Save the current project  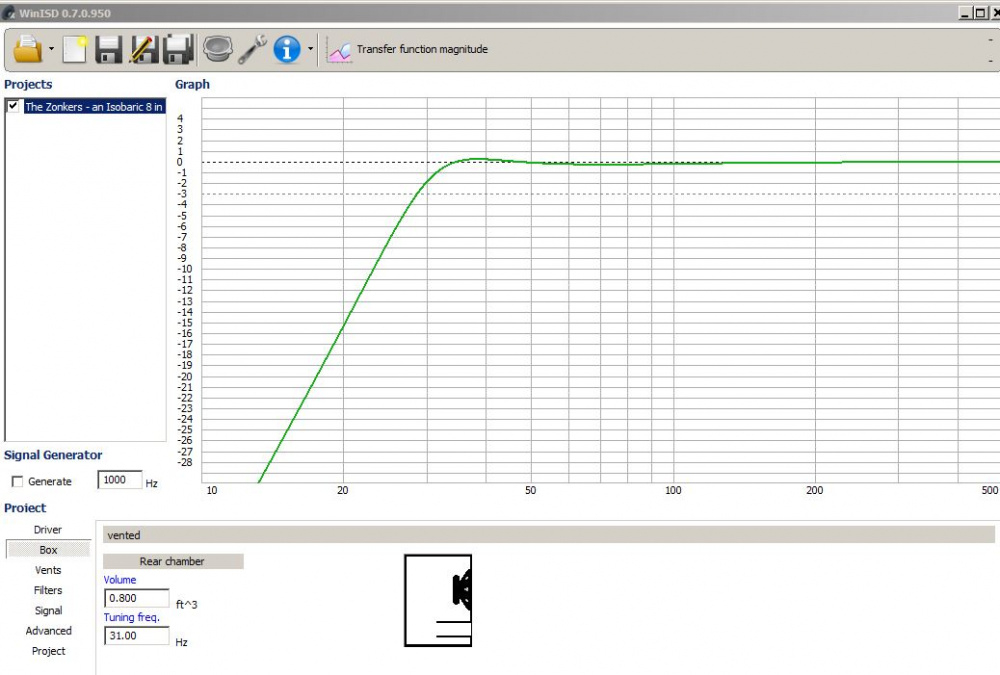click(108, 48)
